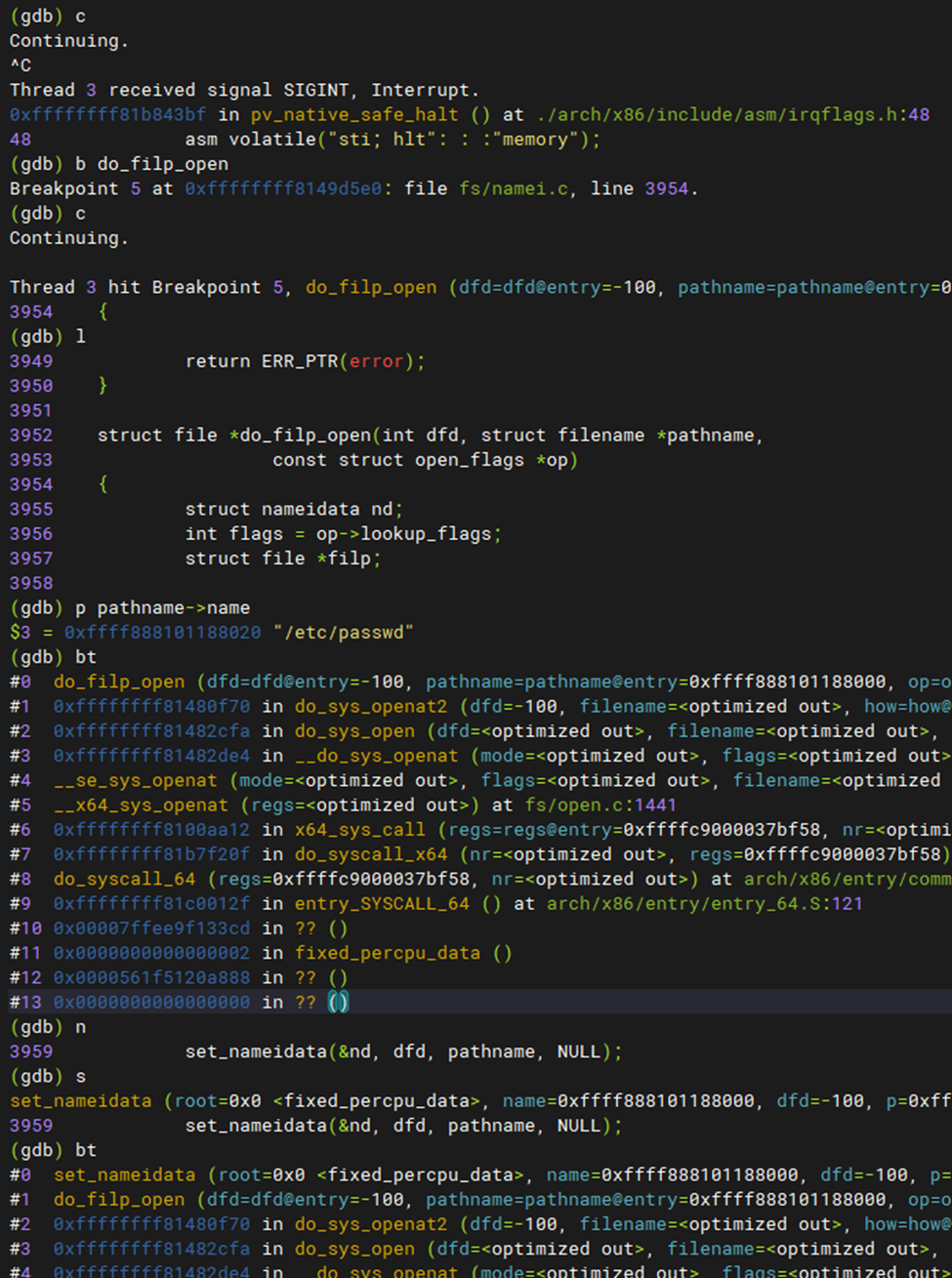952x1278 pixels.
Task: Click the irqflags.h:48 file path
Action: point(733,114)
